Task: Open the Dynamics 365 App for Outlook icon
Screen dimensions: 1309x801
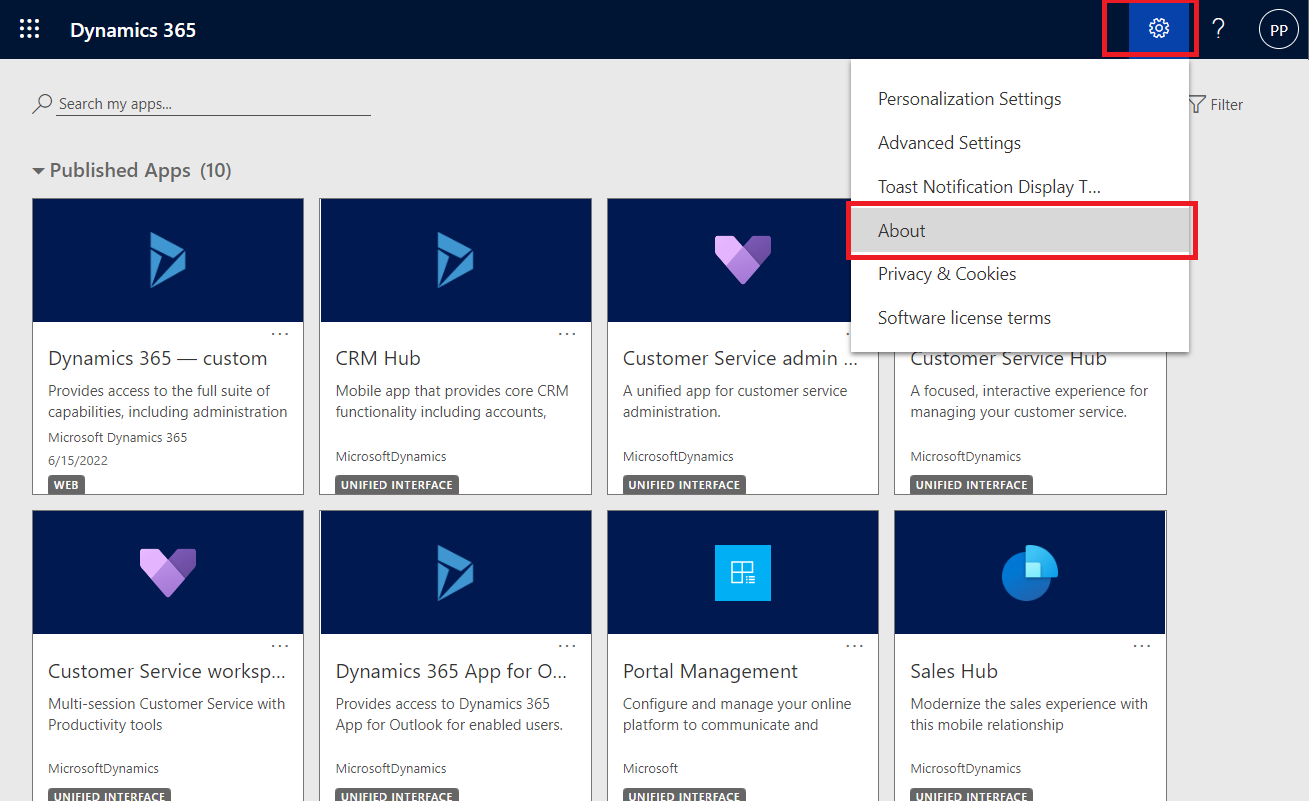Action: 455,573
